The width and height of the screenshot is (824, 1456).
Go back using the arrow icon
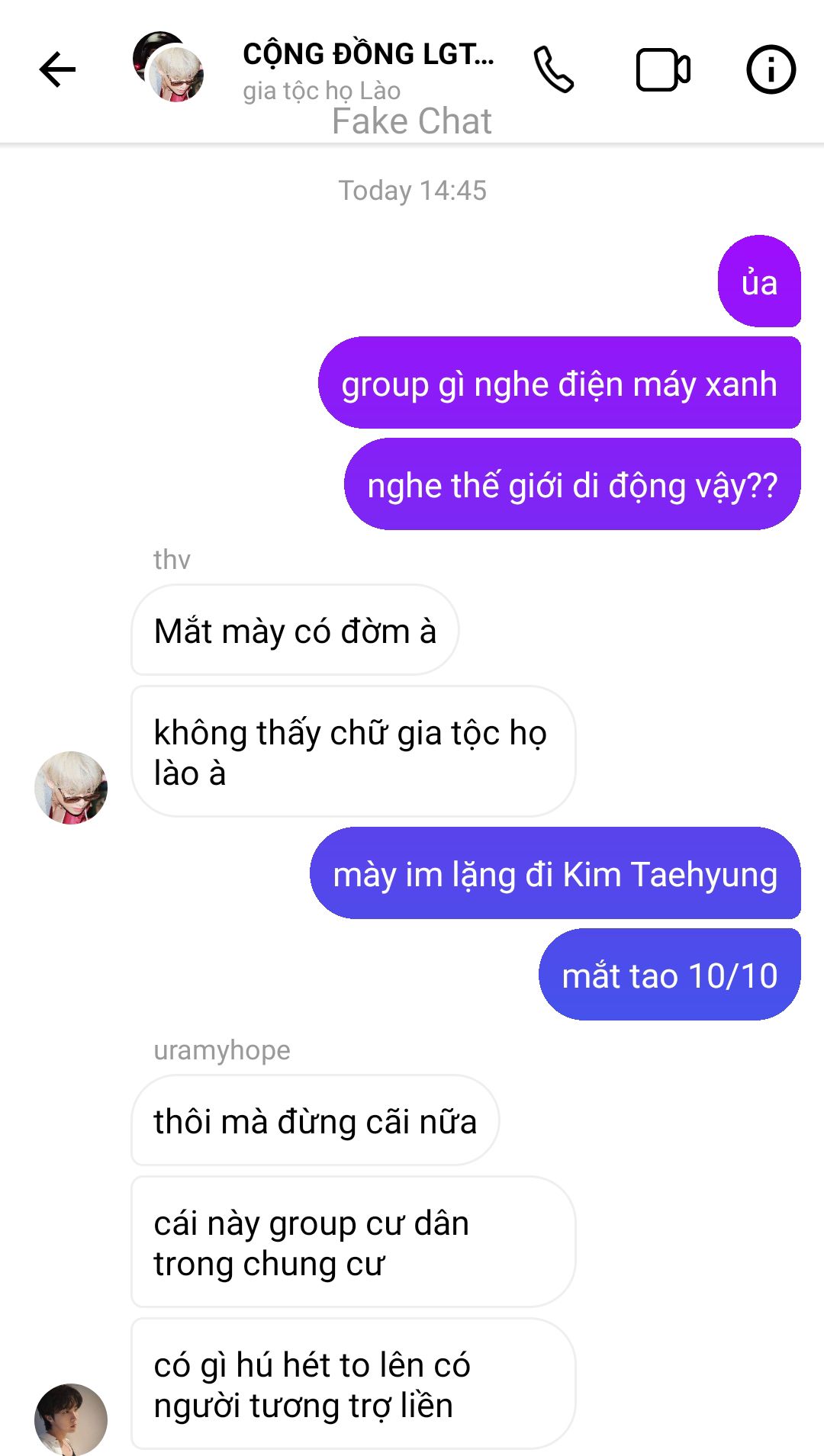(57, 70)
